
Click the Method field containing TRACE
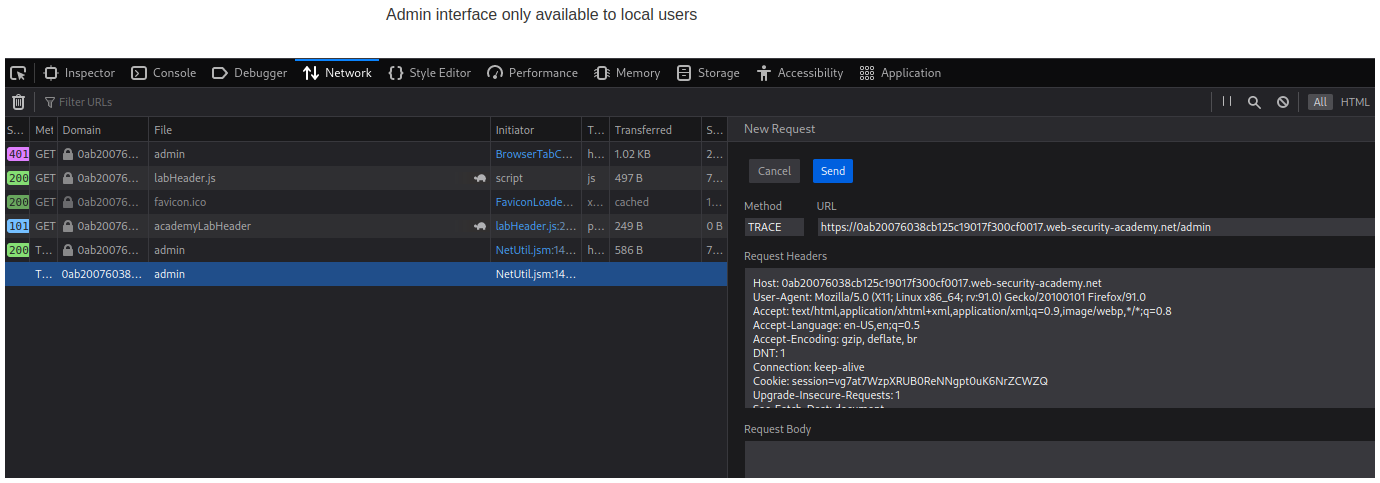(774, 227)
